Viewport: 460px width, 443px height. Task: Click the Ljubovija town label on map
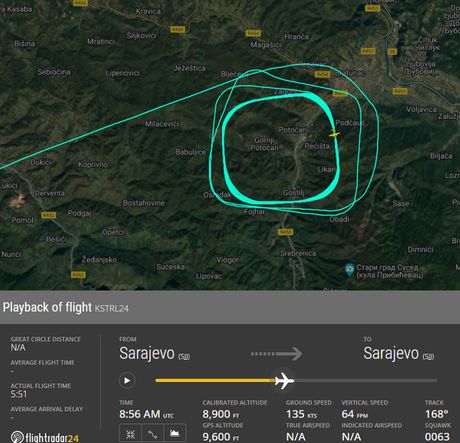point(421,64)
